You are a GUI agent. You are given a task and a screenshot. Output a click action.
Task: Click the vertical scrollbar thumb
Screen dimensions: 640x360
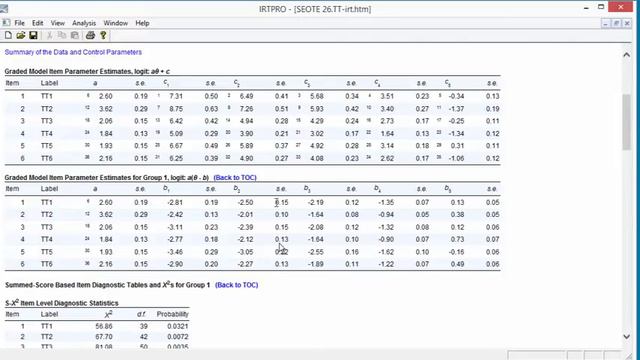[x=627, y=122]
